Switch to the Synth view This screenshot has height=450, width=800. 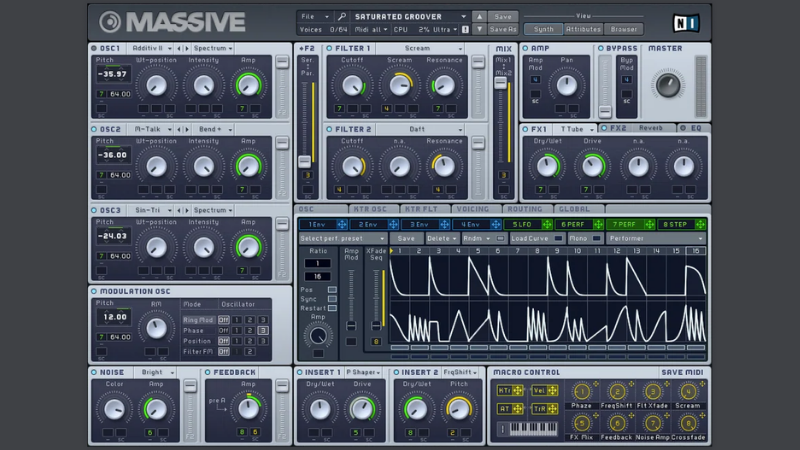point(543,29)
